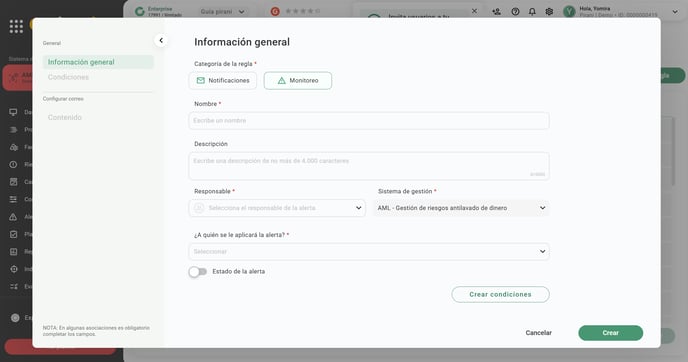Click the Cancelar link

click(538, 333)
